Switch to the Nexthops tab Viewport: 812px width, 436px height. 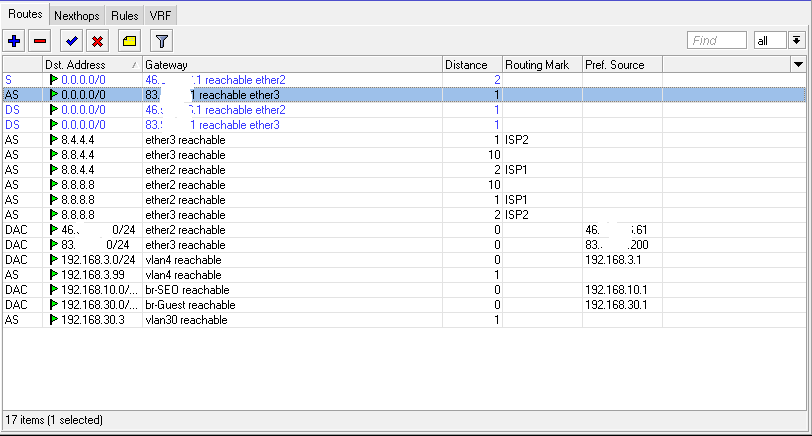(77, 16)
